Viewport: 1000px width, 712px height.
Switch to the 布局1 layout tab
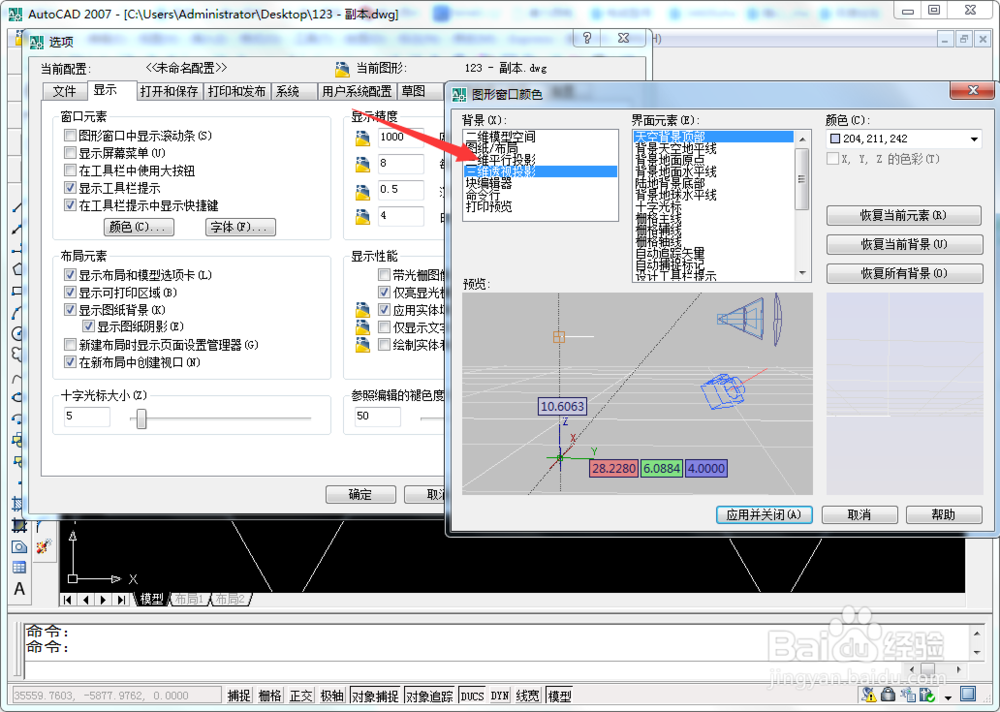coord(189,599)
